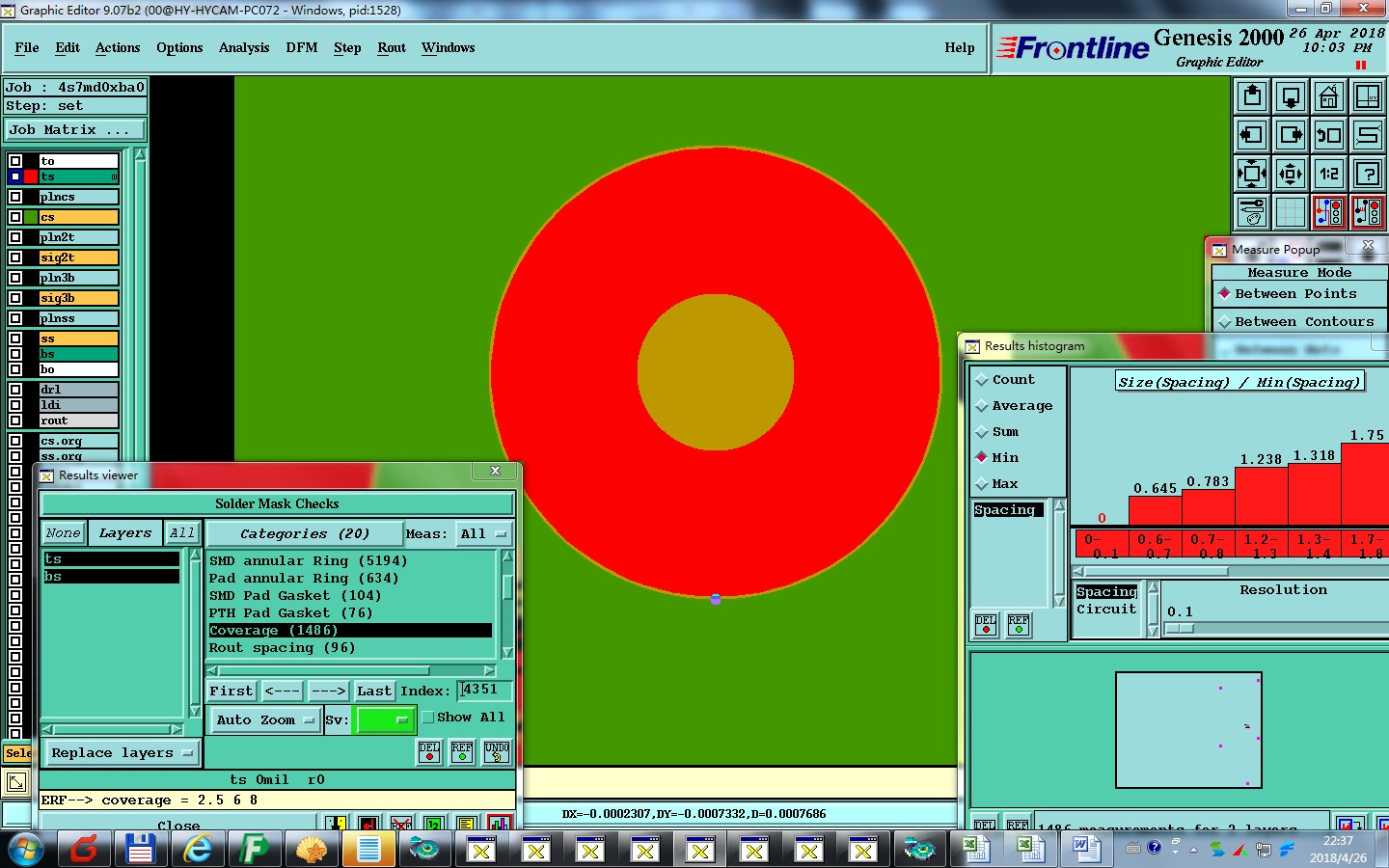Click the pan down view icon
This screenshot has width=1389, height=868.
[x=1291, y=96]
